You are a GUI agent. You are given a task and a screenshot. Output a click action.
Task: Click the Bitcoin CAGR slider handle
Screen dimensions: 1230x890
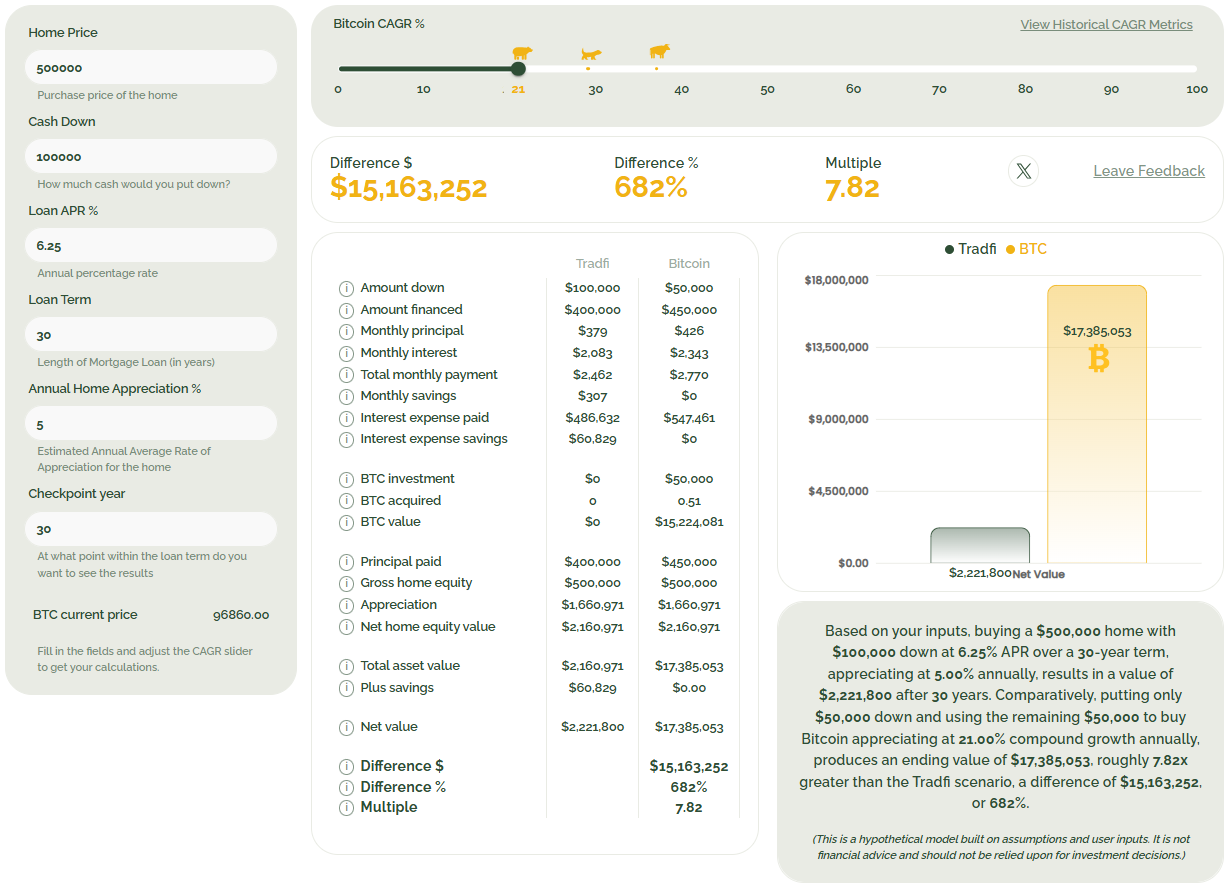click(x=518, y=69)
